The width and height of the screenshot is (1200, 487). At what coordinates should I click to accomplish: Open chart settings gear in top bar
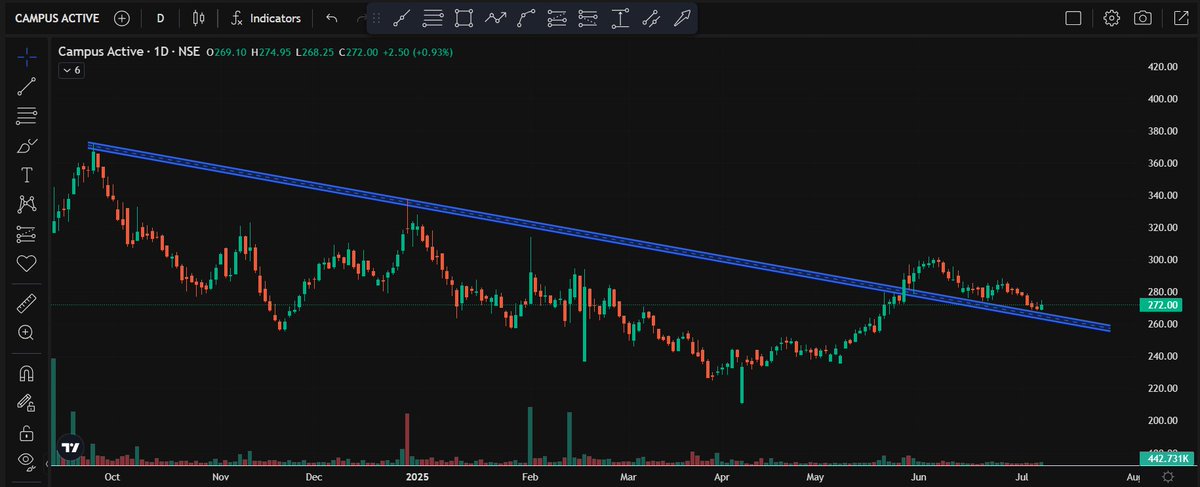(x=1112, y=18)
